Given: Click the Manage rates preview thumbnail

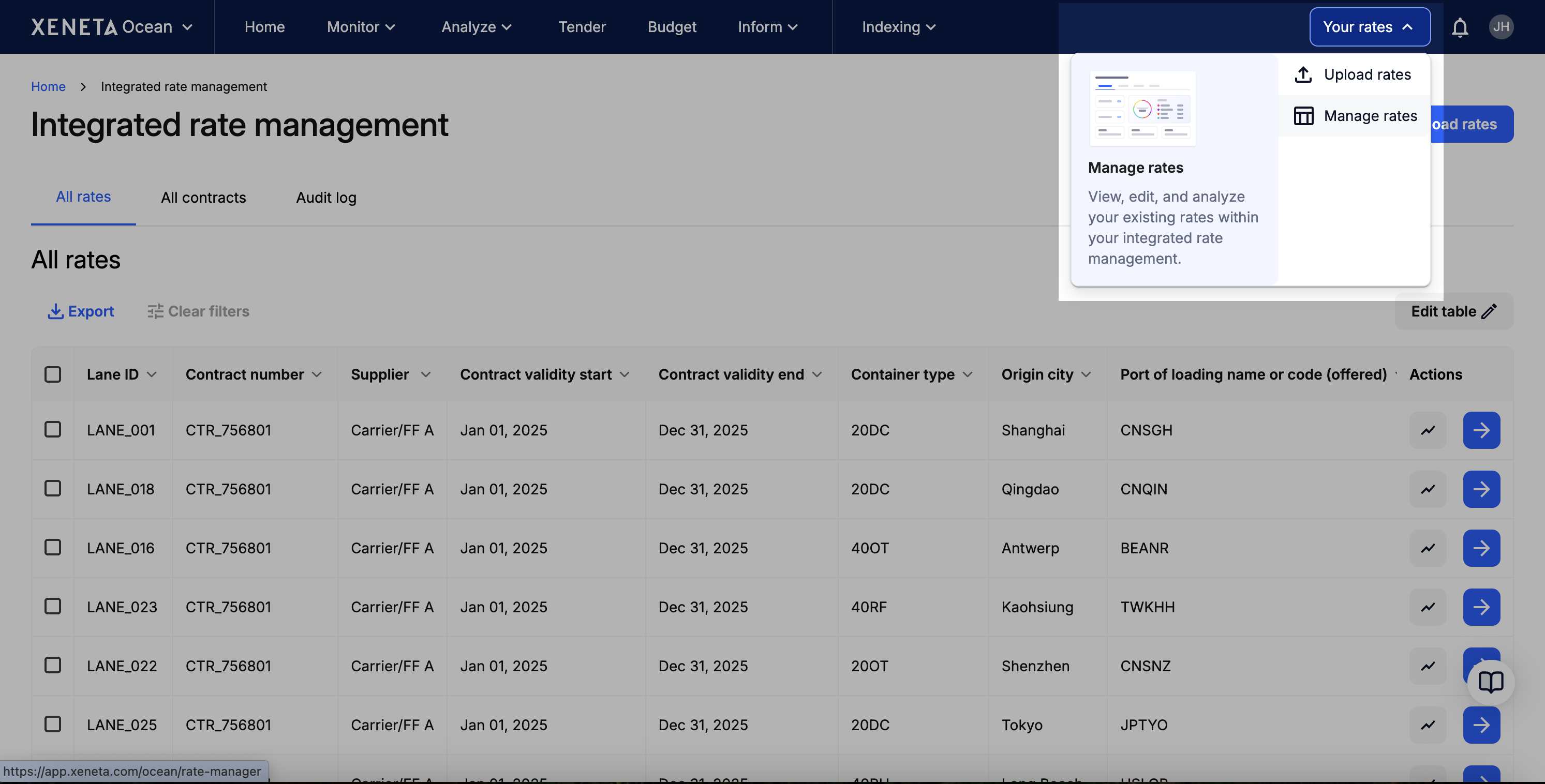Looking at the screenshot, I should click(x=1142, y=109).
